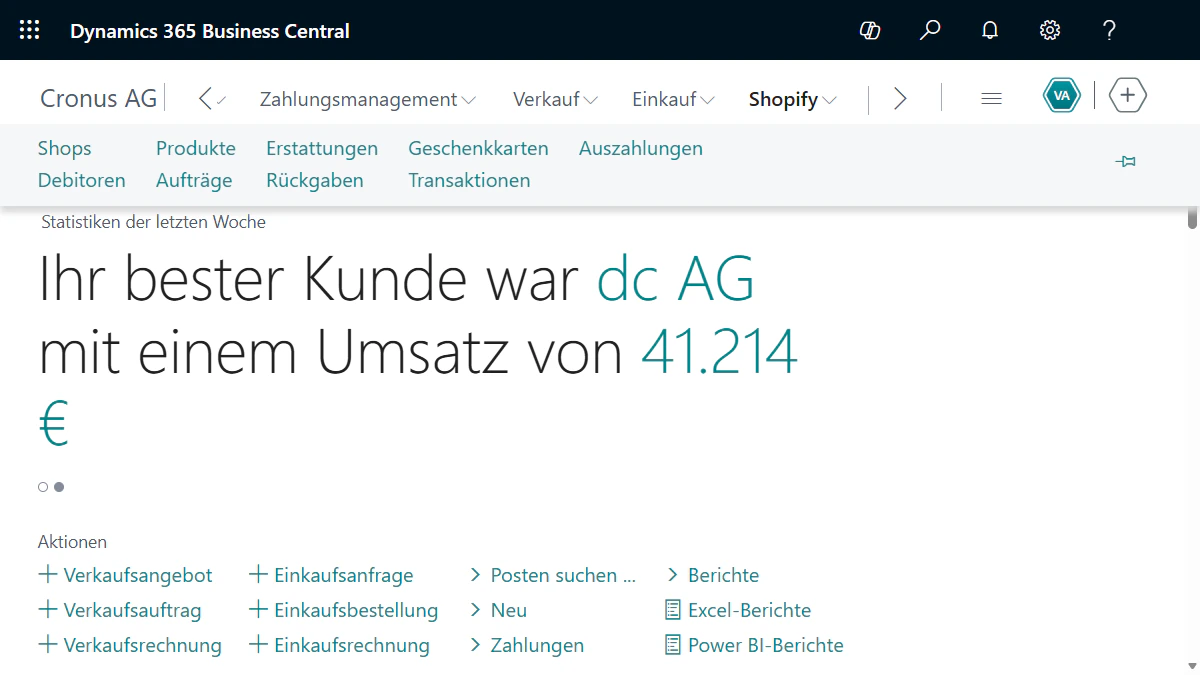Viewport: 1200px width, 675px height.
Task: Click the scrollbar down arrow
Action: tap(1192, 664)
